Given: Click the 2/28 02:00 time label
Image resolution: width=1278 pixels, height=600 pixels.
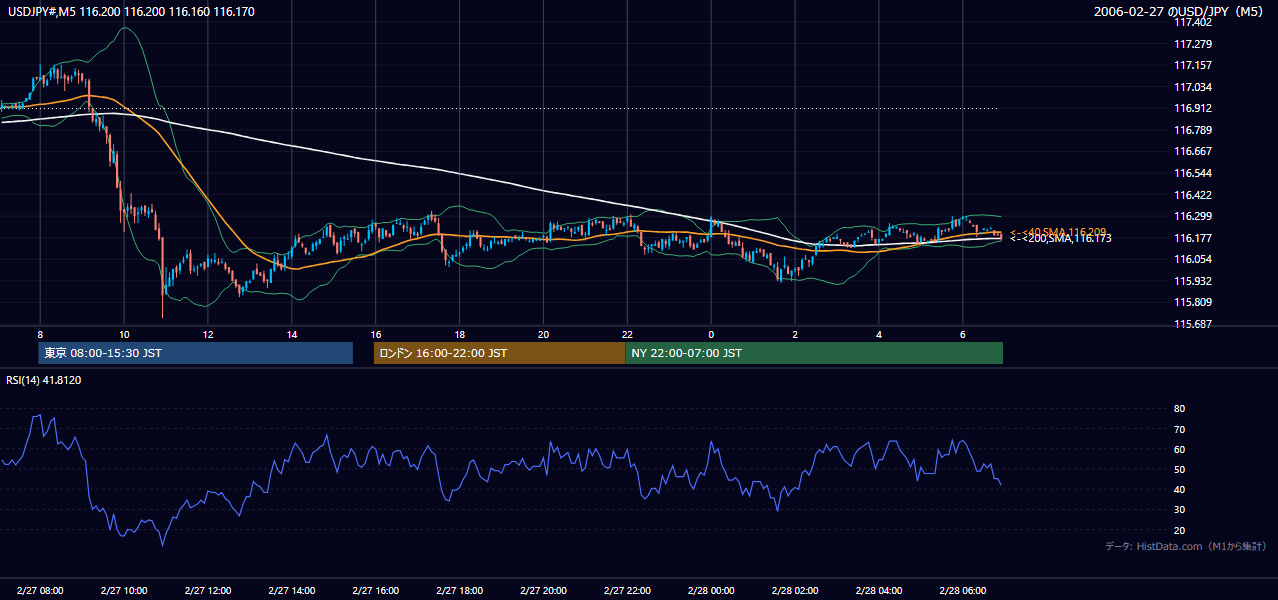Looking at the screenshot, I should (x=795, y=590).
